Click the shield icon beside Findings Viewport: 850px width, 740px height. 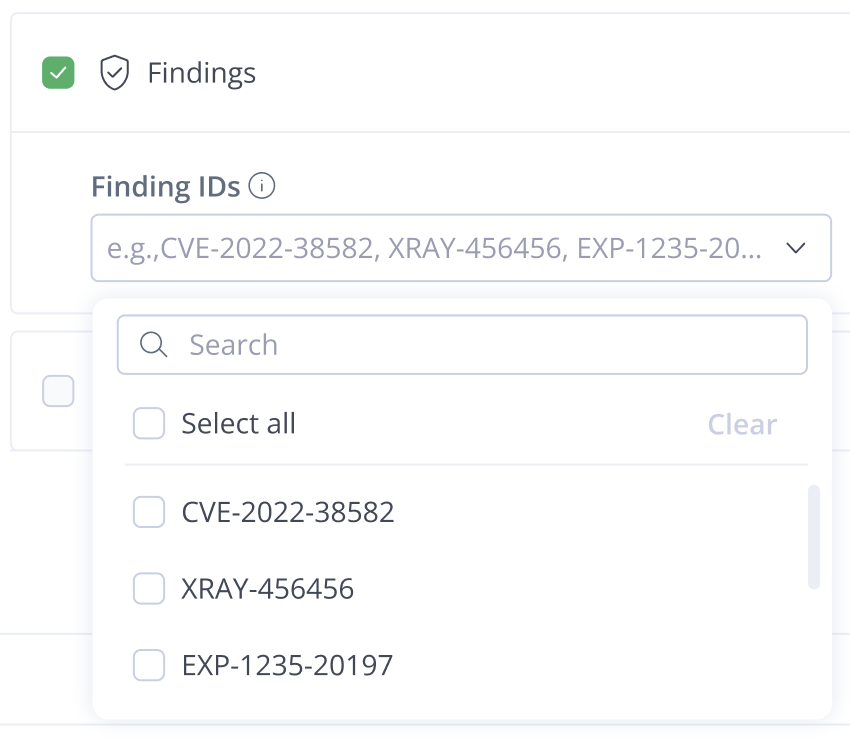(114, 73)
